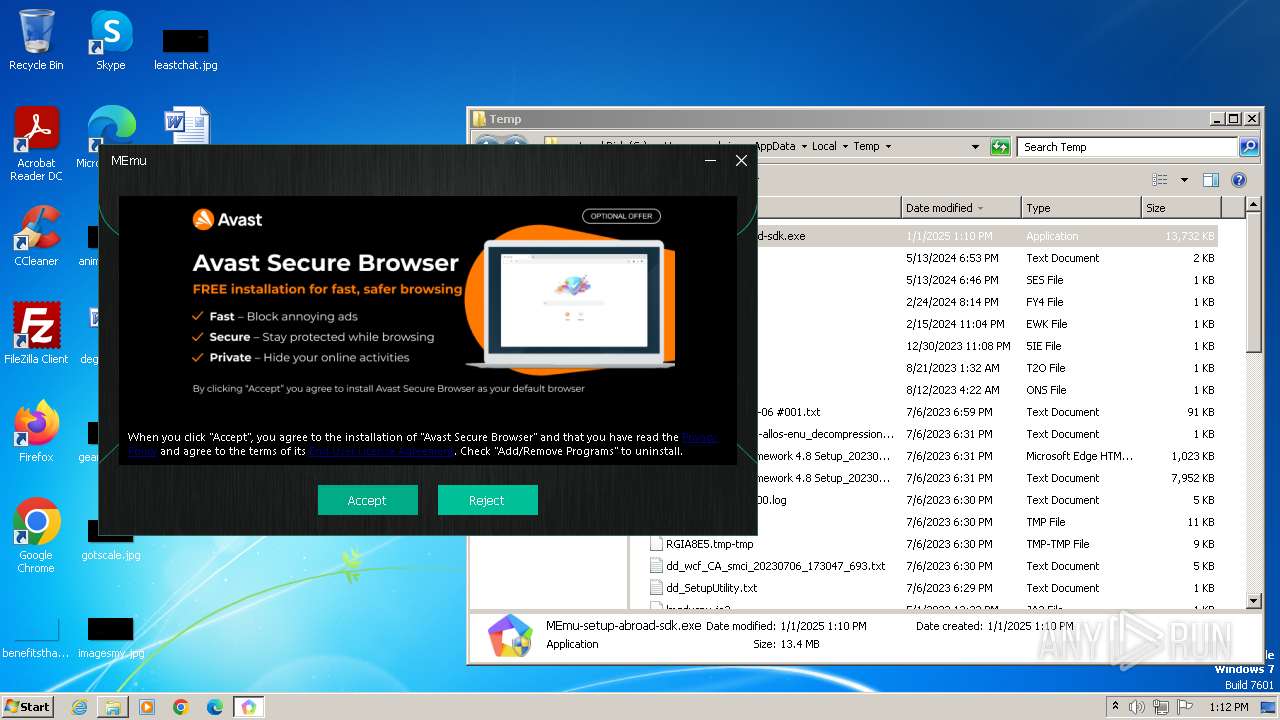The height and width of the screenshot is (720, 1280).
Task: Expand the view options dropdown arrow
Action: (1184, 180)
